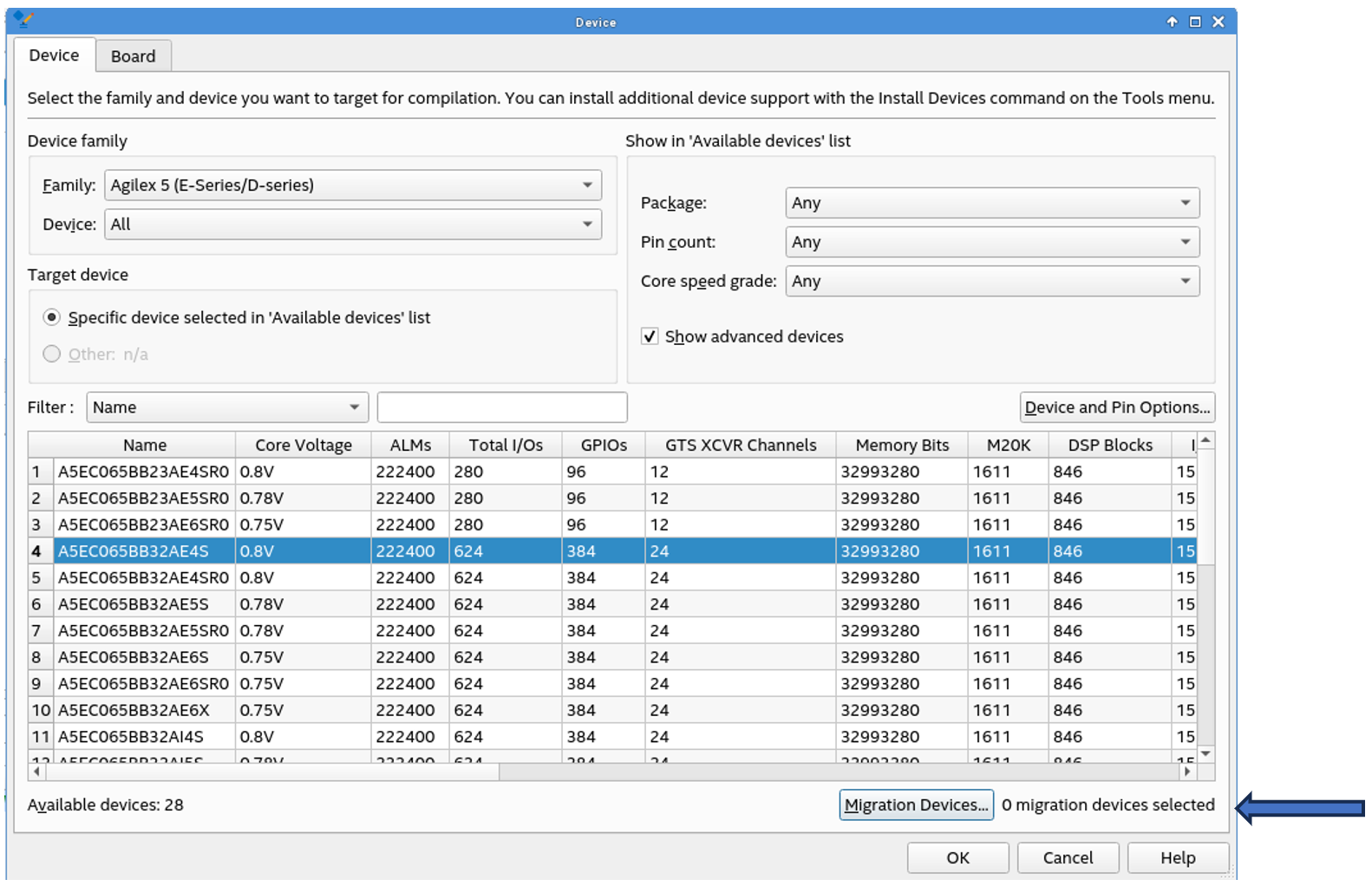Click the Quartus app icon in title bar
The width and height of the screenshot is (1372, 886).
(23, 19)
